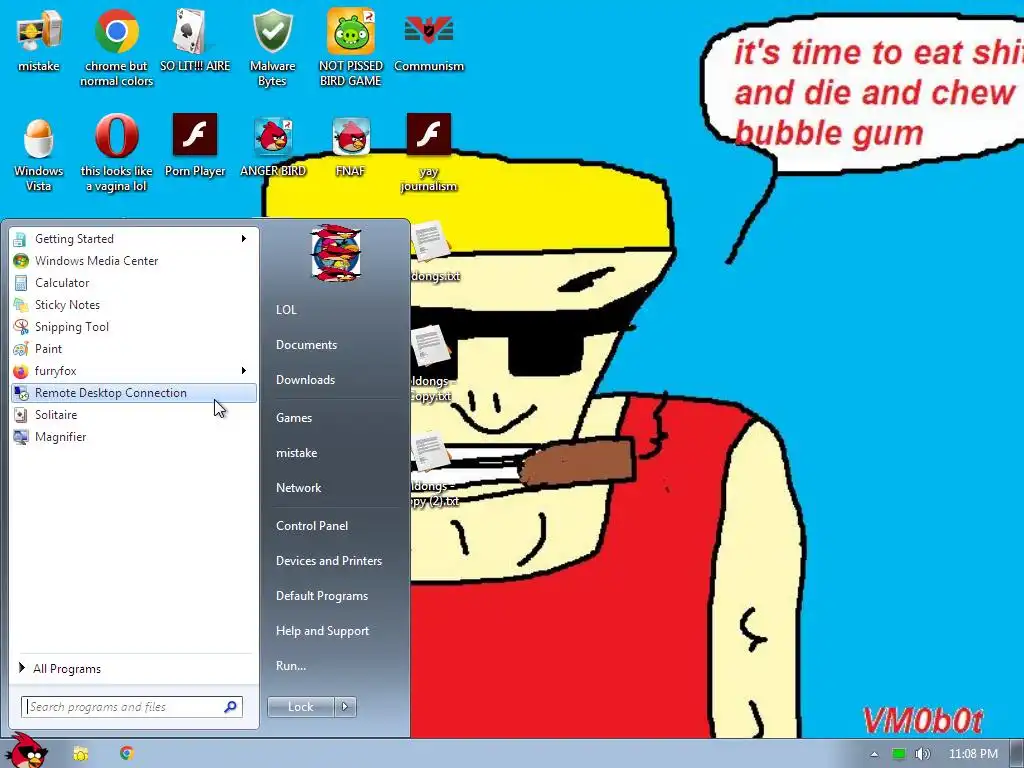
Task: Open the 'dongs - Copy.txt' desktop file
Action: tap(431, 364)
